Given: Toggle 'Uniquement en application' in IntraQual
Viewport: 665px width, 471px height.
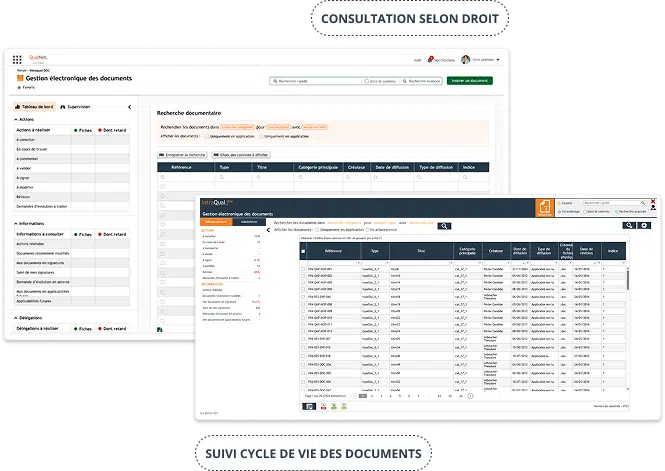Looking at the screenshot, I should [x=316, y=230].
